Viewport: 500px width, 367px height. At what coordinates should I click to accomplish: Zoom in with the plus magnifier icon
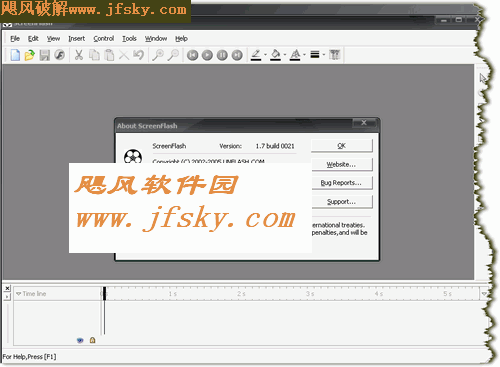point(158,55)
